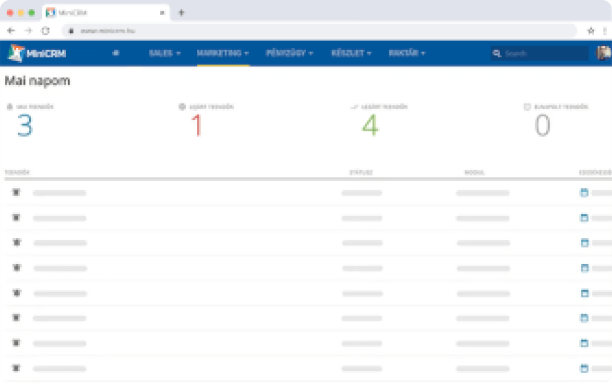This screenshot has width=612, height=384.
Task: Reload the page with browser refresh icon
Action: tap(46, 31)
